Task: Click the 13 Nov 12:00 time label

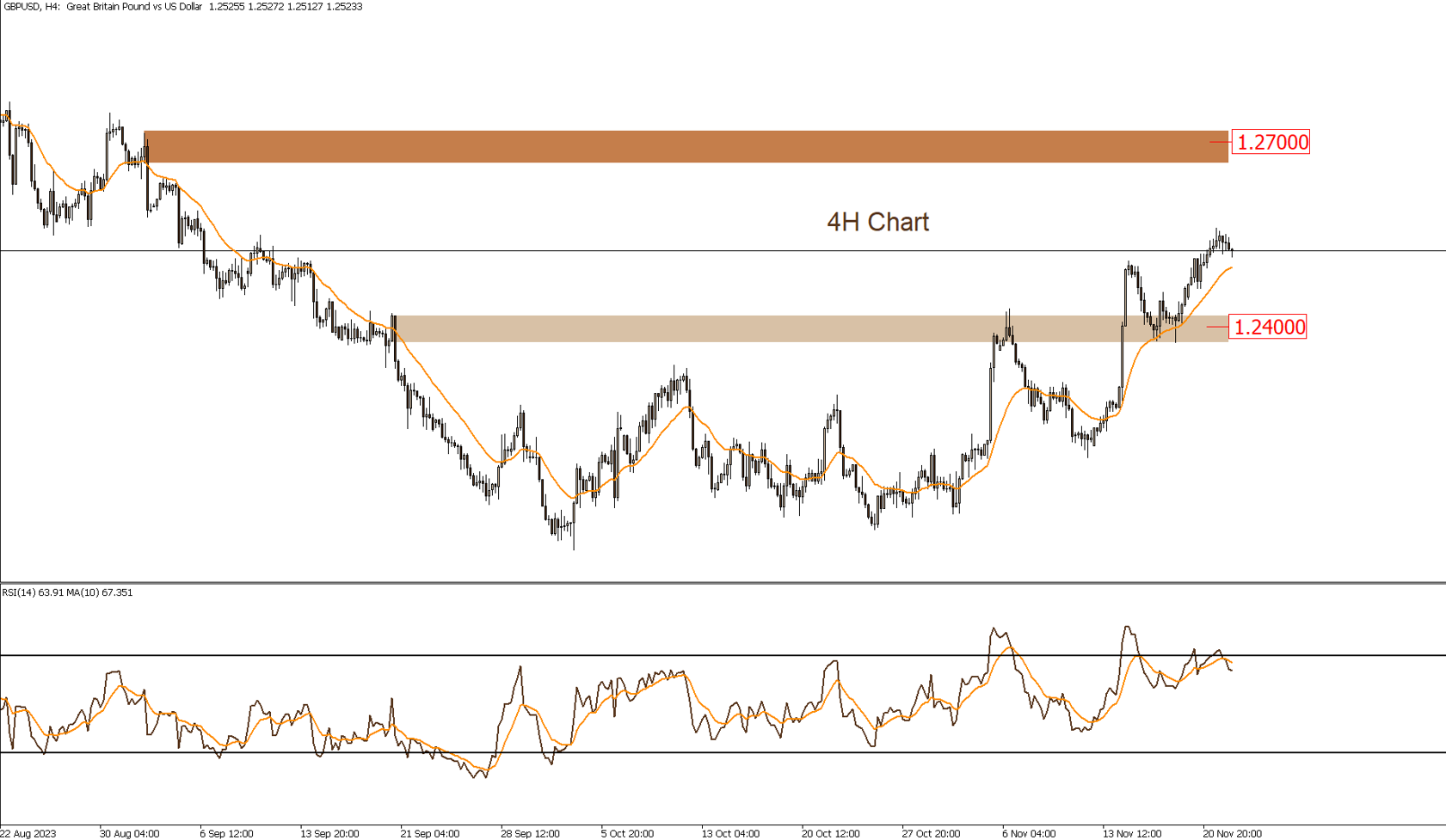Action: pos(1132,833)
